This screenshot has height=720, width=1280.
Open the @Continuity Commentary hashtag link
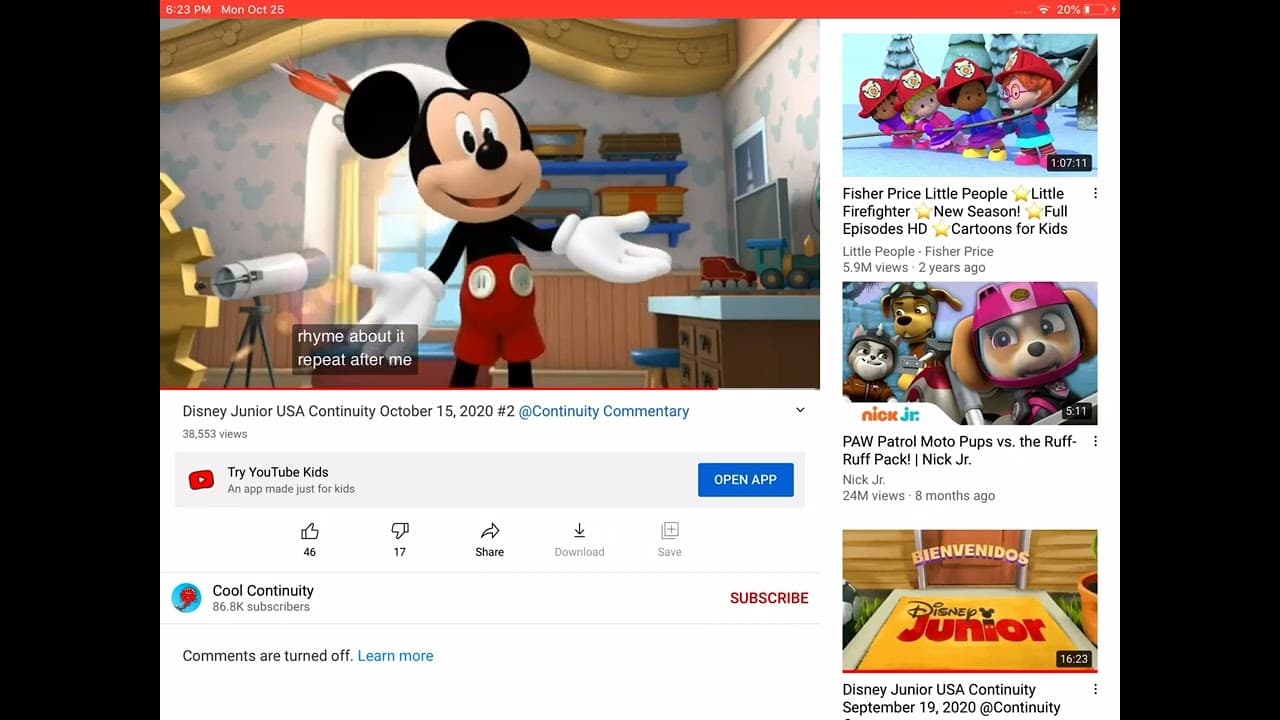coord(604,411)
